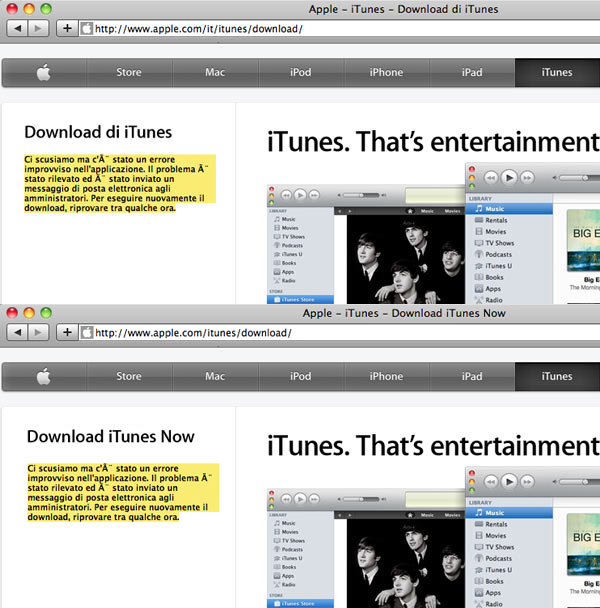Screen dimensions: 600x608
Task: Click the plus bookmark button in the 'Download di iTunes' window
Action: 68,28
